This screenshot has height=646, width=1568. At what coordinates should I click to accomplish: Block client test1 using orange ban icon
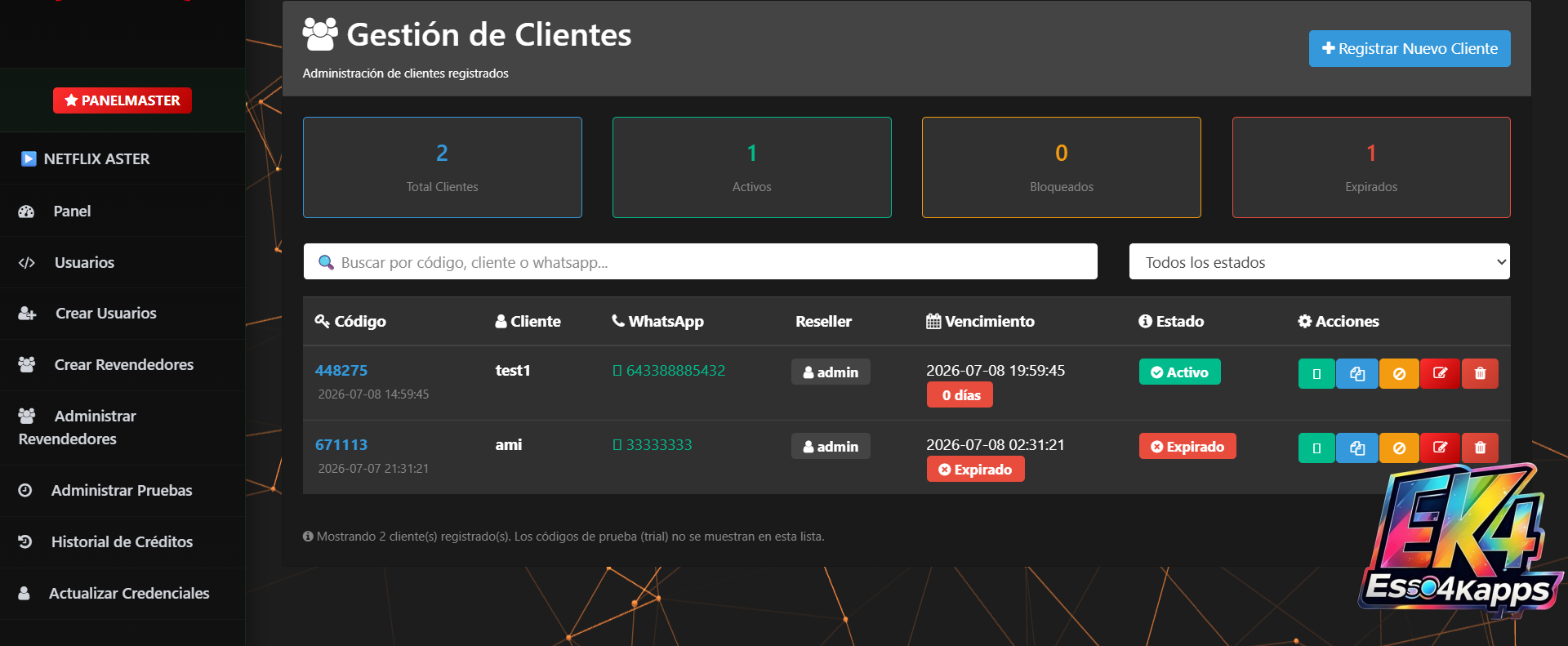[x=1399, y=373]
